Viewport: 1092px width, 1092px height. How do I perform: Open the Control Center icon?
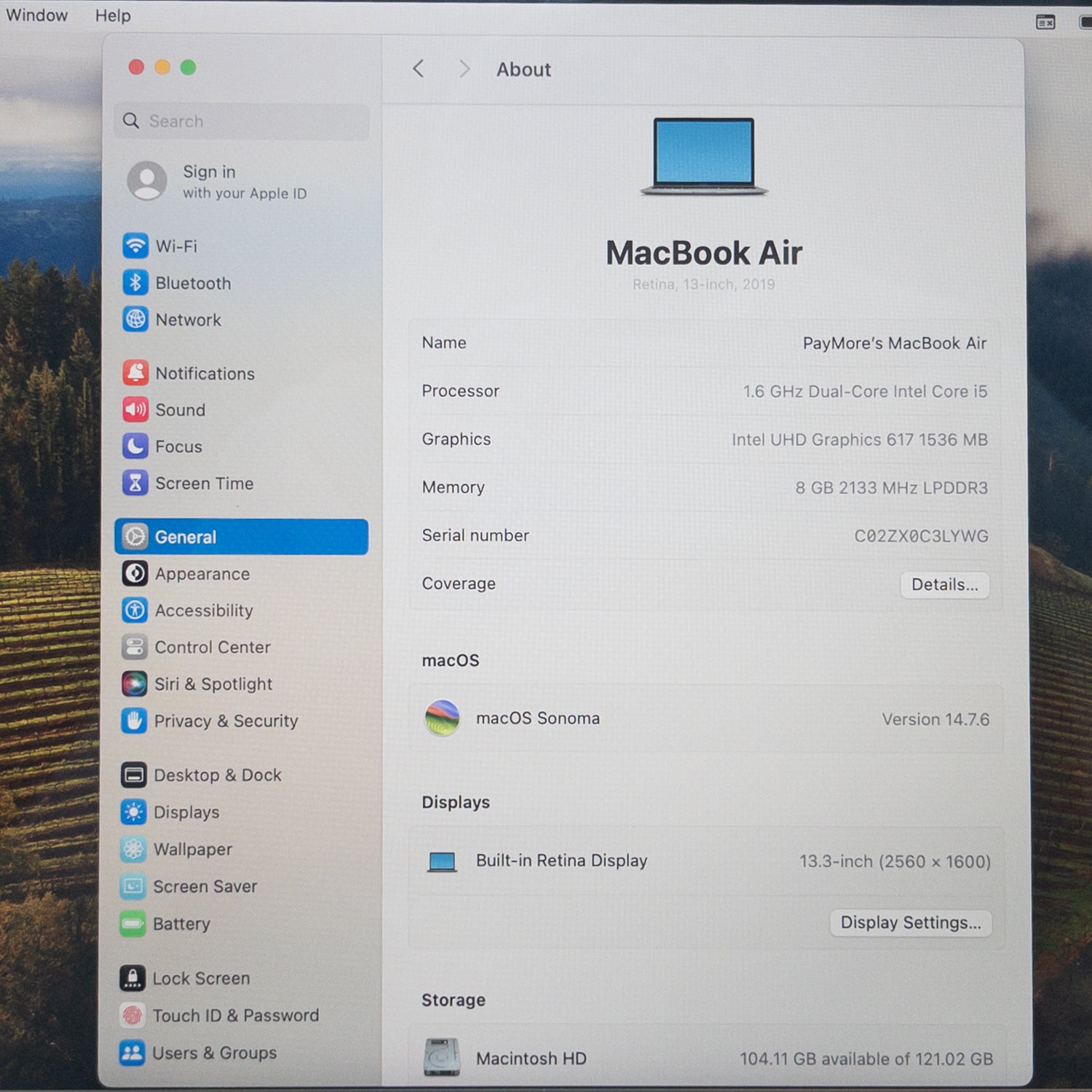tap(135, 646)
